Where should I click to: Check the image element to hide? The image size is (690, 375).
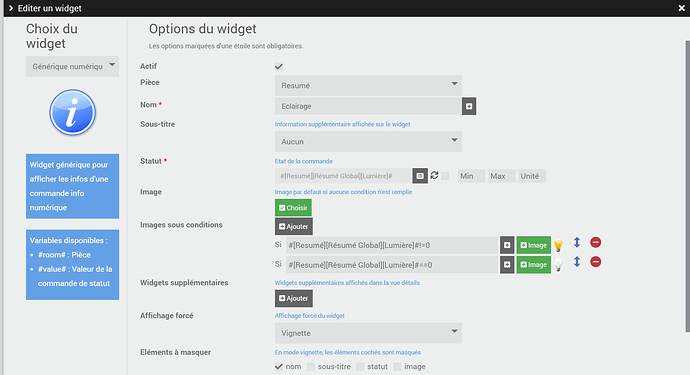point(397,367)
